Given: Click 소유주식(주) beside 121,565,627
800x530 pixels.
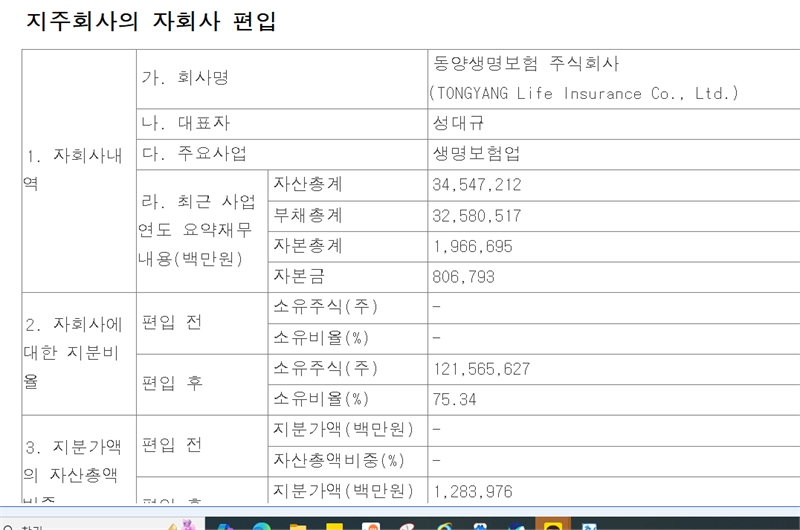Looking at the screenshot, I should coord(326,368).
